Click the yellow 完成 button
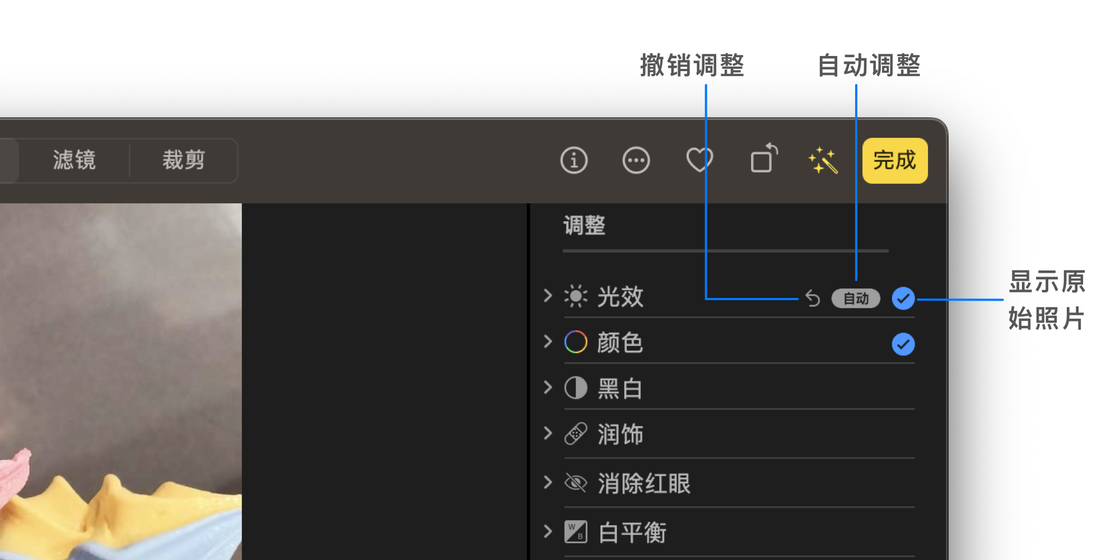This screenshot has height=560, width=1120. pos(895,160)
